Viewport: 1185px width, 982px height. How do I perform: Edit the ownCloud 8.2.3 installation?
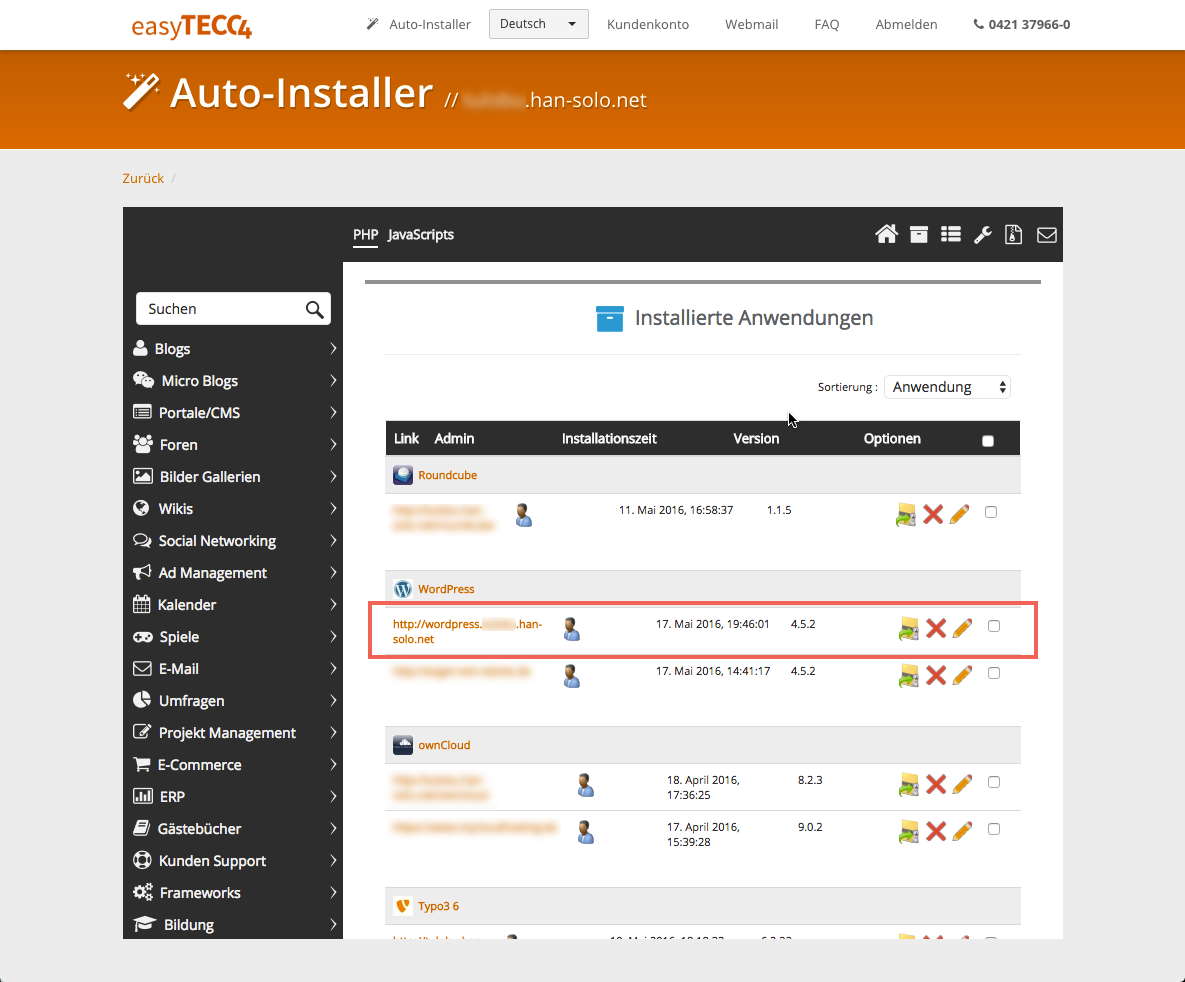(963, 784)
